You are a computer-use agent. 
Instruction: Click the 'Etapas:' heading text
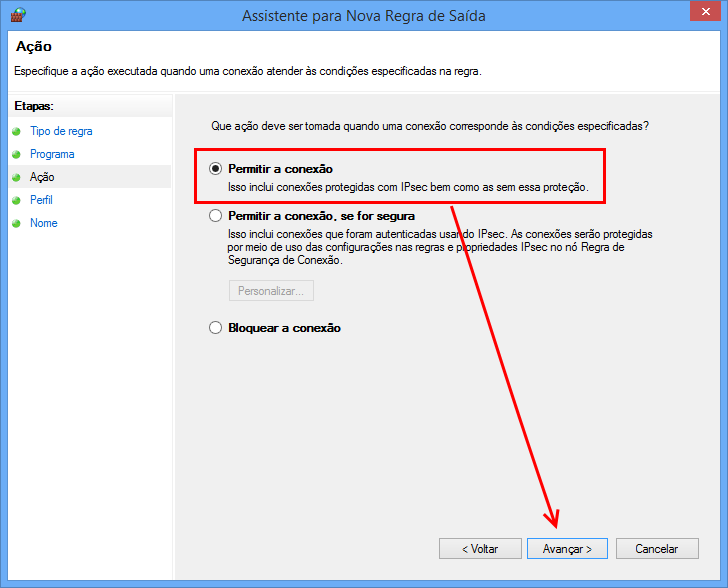click(34, 106)
